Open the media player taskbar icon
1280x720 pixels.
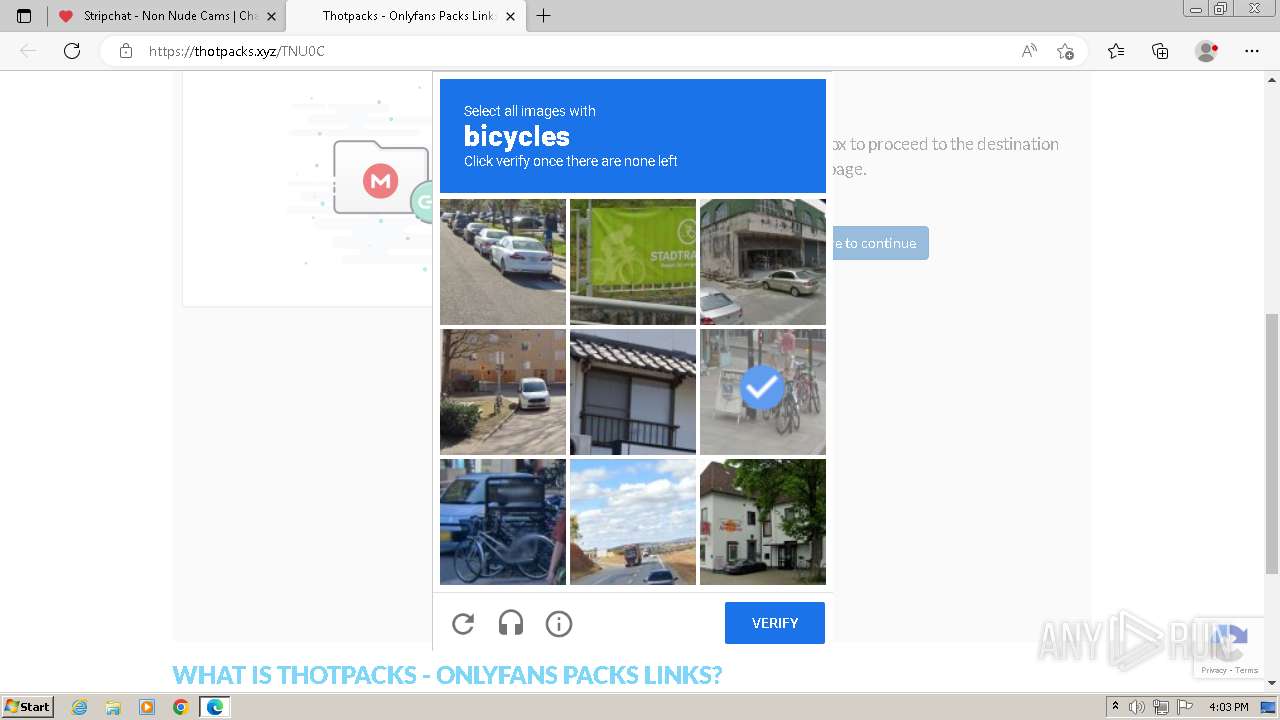(x=147, y=707)
